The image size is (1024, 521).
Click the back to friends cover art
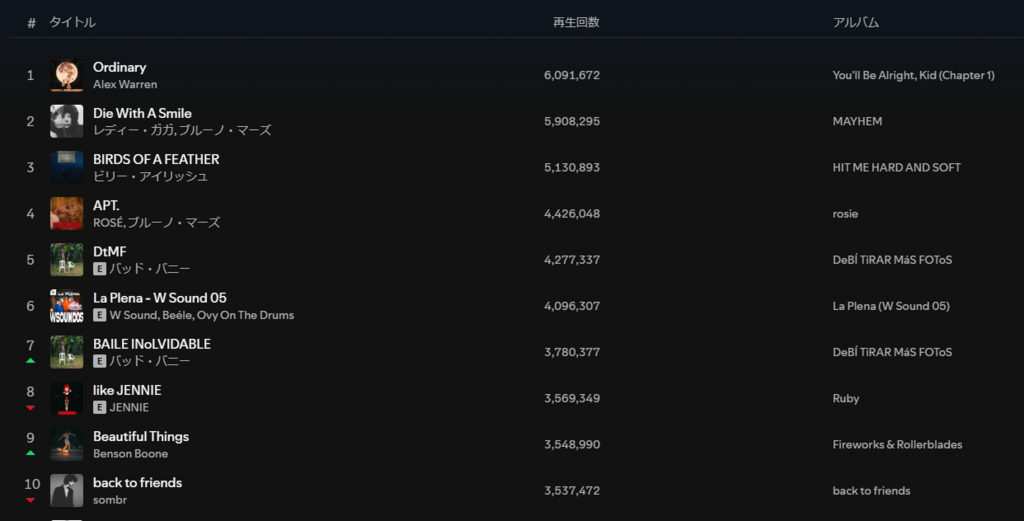point(67,490)
